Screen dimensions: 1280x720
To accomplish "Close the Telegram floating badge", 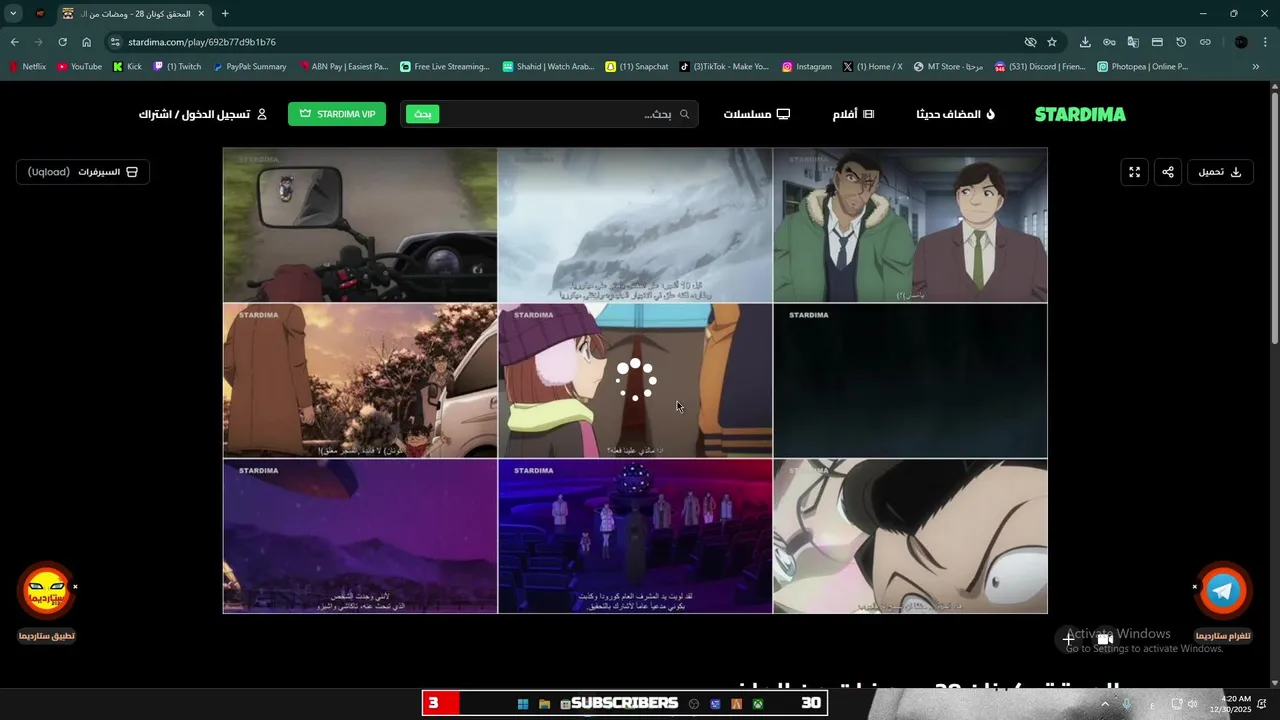I will pyautogui.click(x=1194, y=587).
